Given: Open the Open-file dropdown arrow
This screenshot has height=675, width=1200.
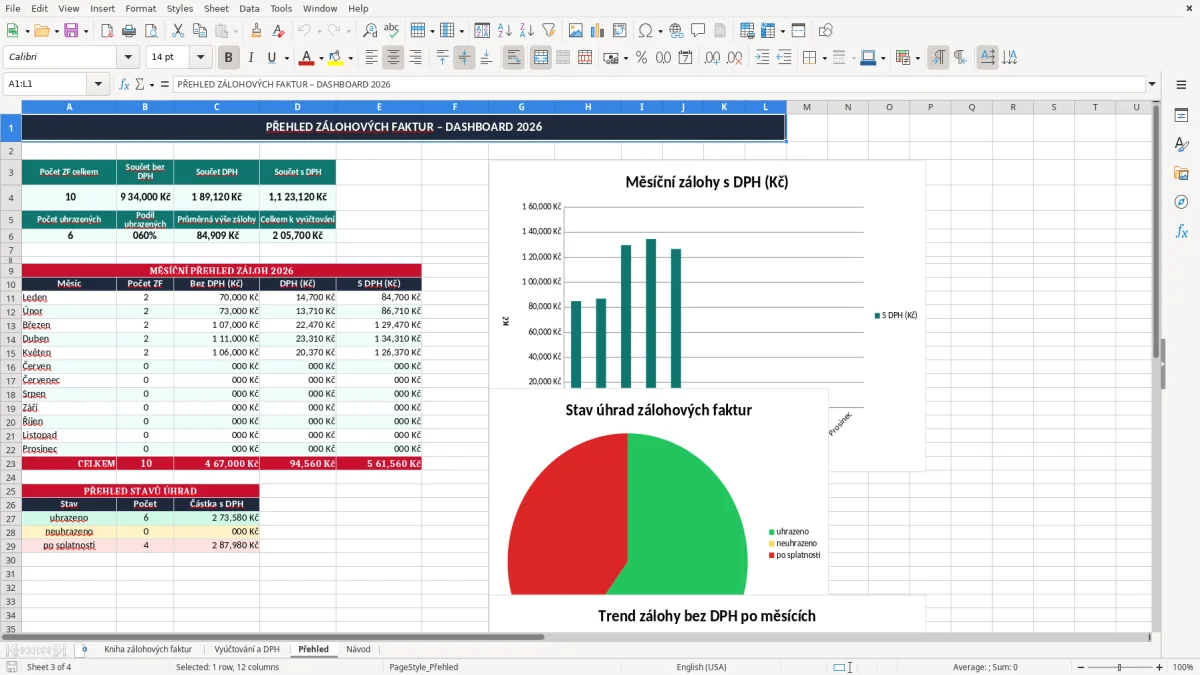Looking at the screenshot, I should pyautogui.click(x=55, y=31).
